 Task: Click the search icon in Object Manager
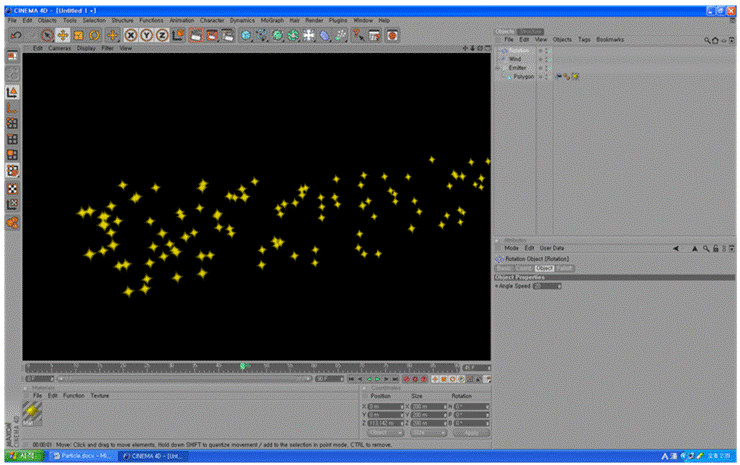click(707, 41)
